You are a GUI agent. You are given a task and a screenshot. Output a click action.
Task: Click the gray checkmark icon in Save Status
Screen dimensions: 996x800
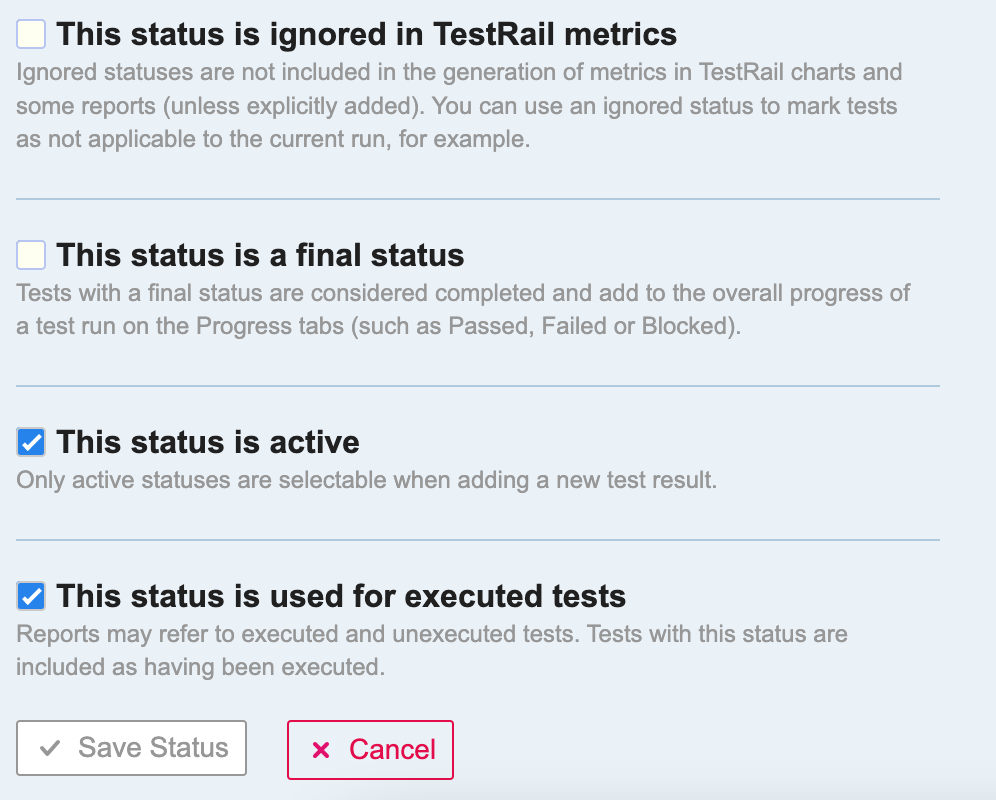click(49, 748)
